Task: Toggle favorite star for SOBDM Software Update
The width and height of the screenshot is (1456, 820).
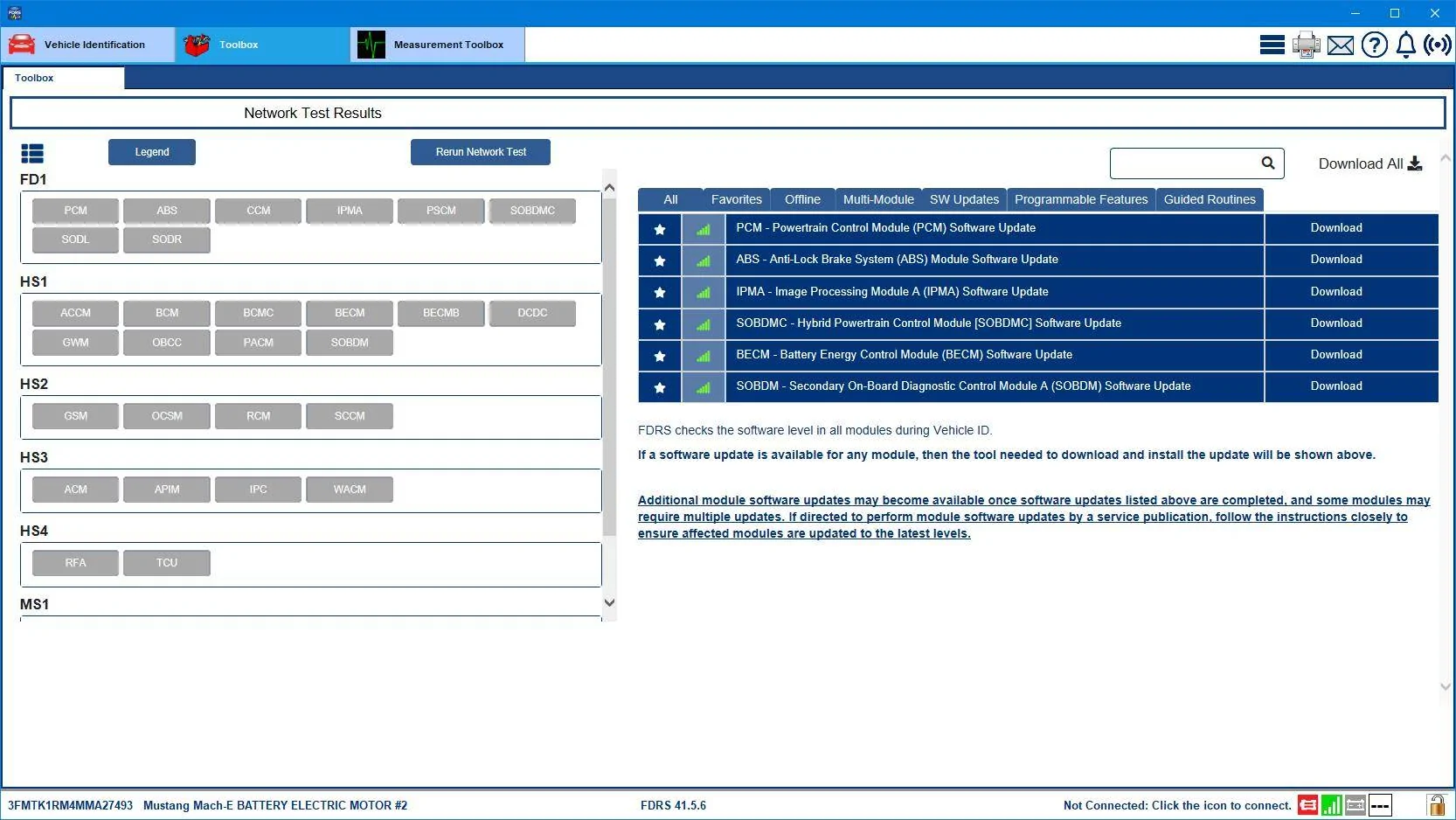Action: pos(660,387)
